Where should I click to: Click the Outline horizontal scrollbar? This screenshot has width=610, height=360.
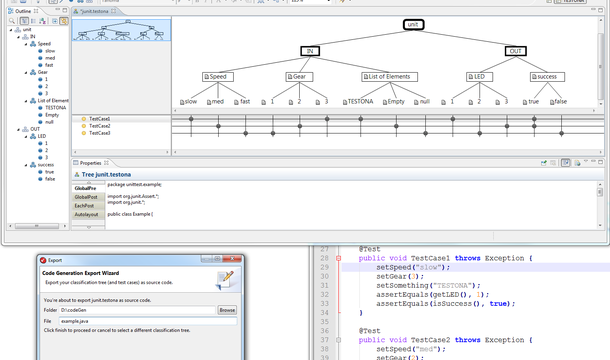click(x=37, y=226)
